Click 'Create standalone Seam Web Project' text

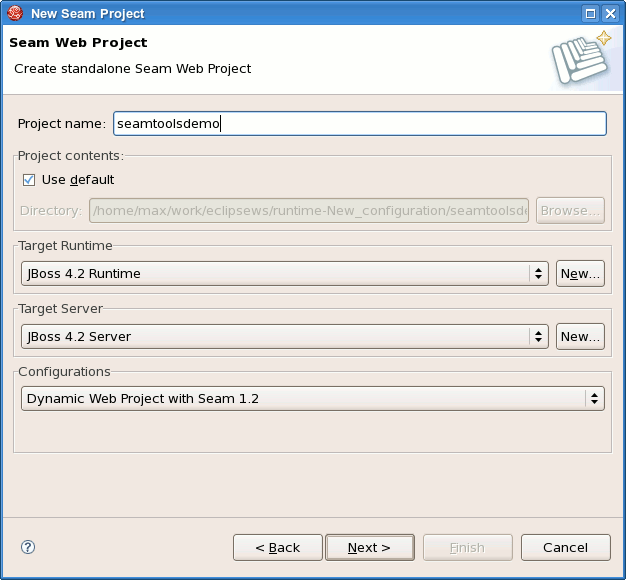[x=133, y=69]
